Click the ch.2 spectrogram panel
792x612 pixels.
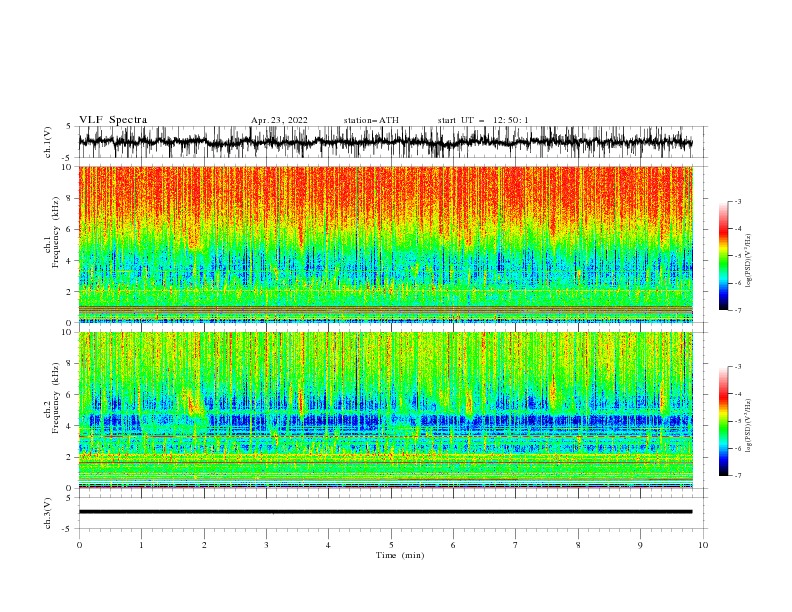(385, 410)
